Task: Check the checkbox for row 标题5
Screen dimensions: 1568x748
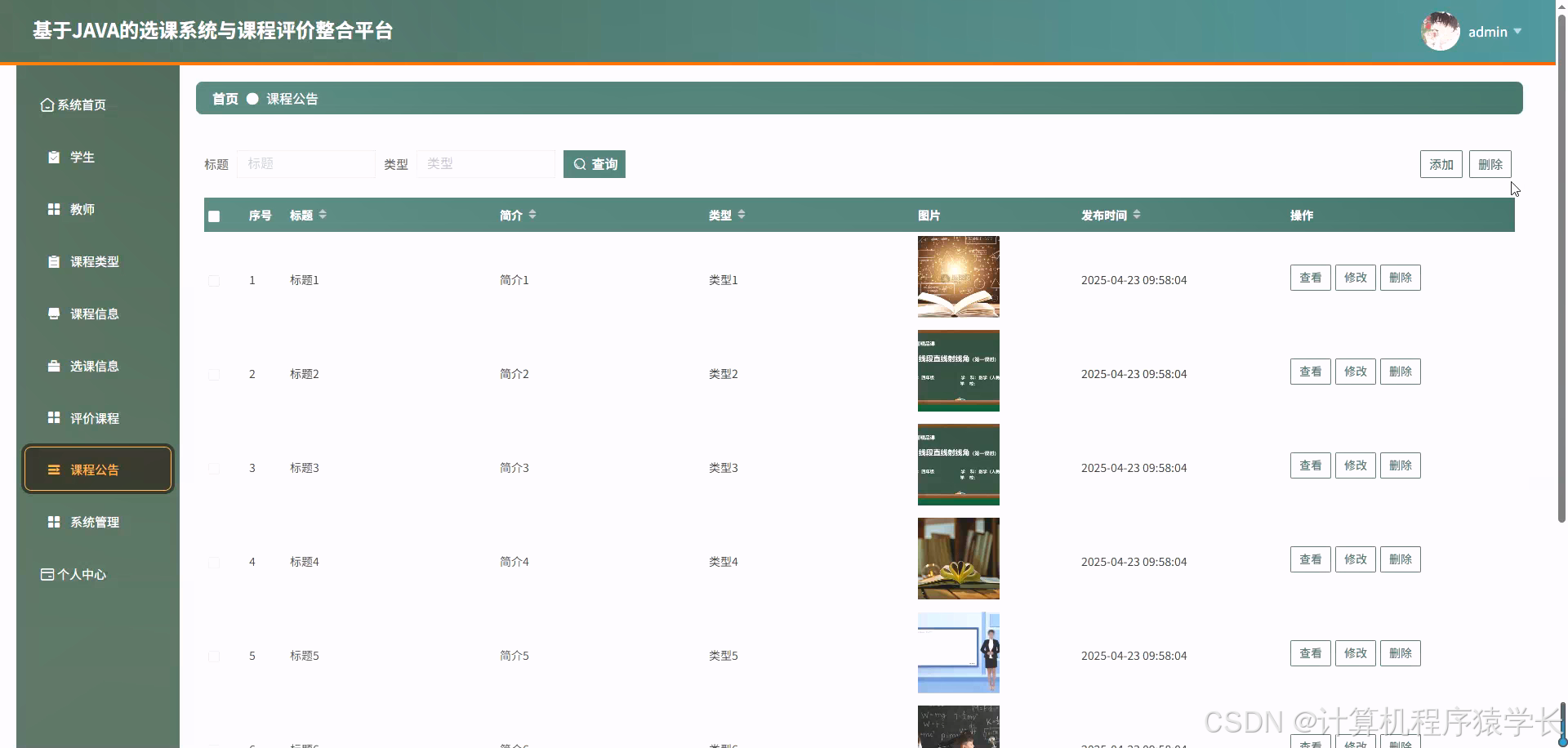Action: point(214,657)
